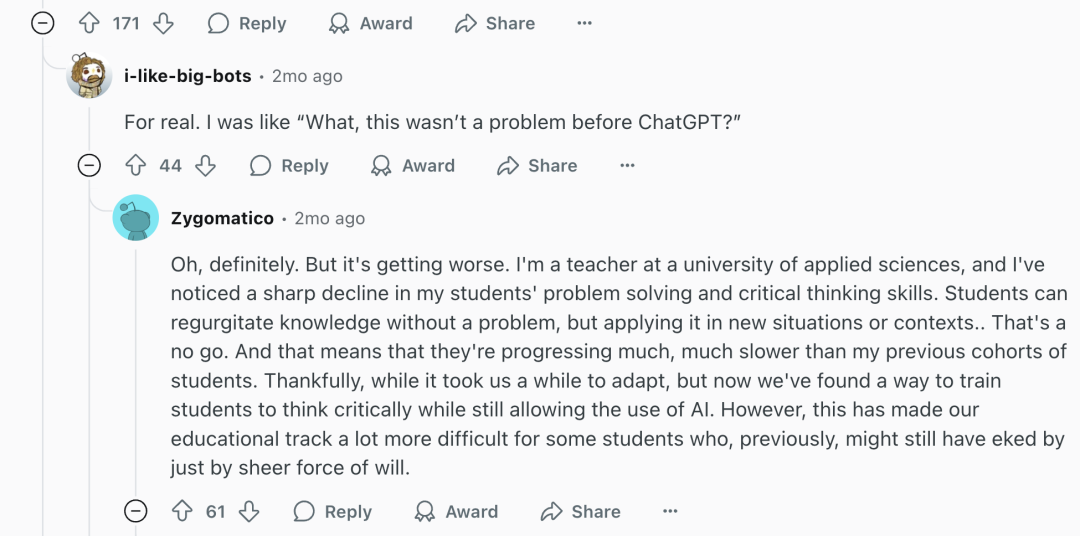This screenshot has height=536, width=1080.
Task: Downvote Zygomatico's 61-point comment
Action: pos(250,512)
